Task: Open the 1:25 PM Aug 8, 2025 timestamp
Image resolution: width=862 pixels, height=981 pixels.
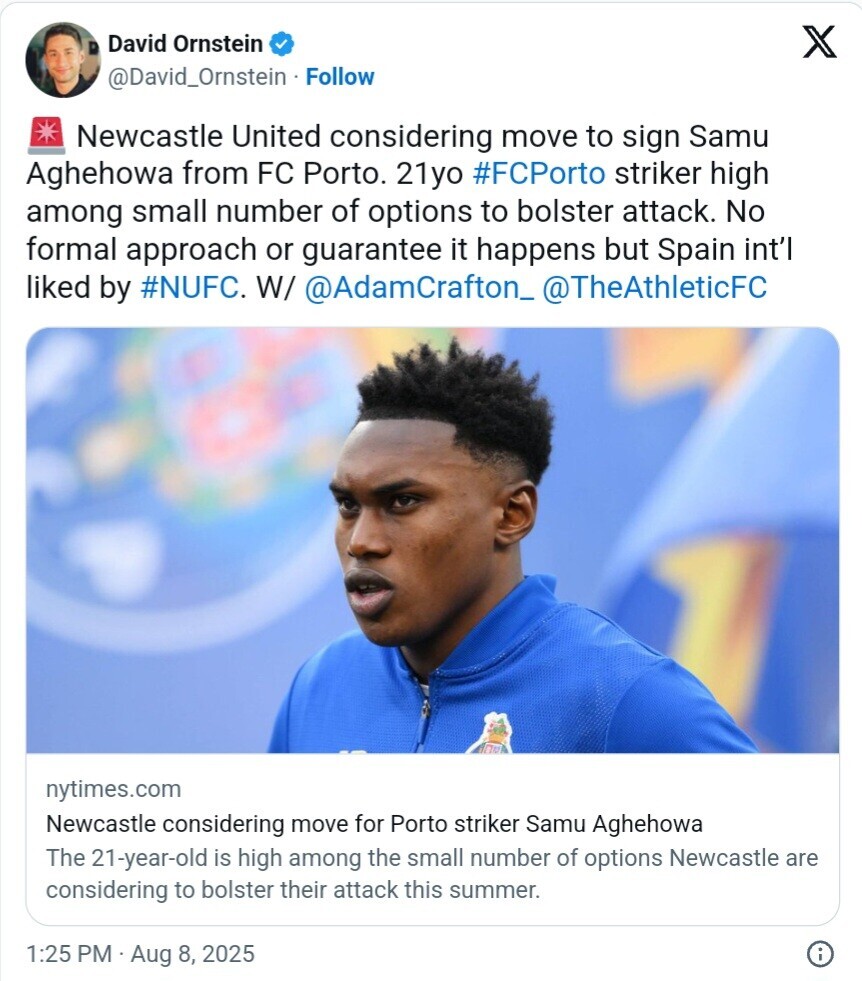Action: [x=140, y=953]
